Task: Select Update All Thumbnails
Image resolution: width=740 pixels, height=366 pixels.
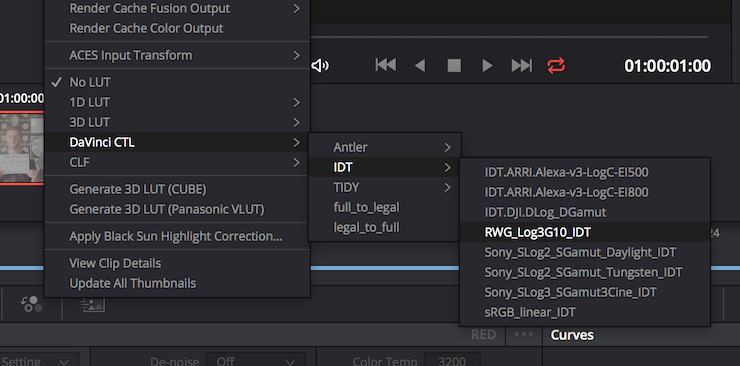Action: [177, 283]
